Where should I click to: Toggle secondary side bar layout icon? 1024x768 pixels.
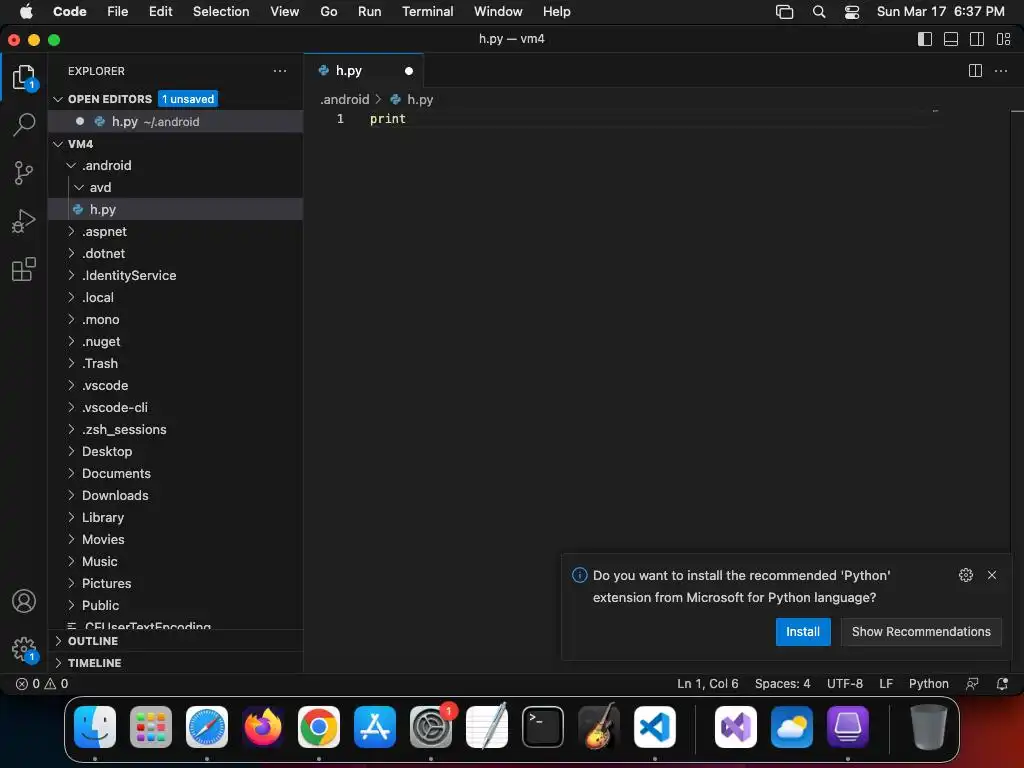click(977, 39)
